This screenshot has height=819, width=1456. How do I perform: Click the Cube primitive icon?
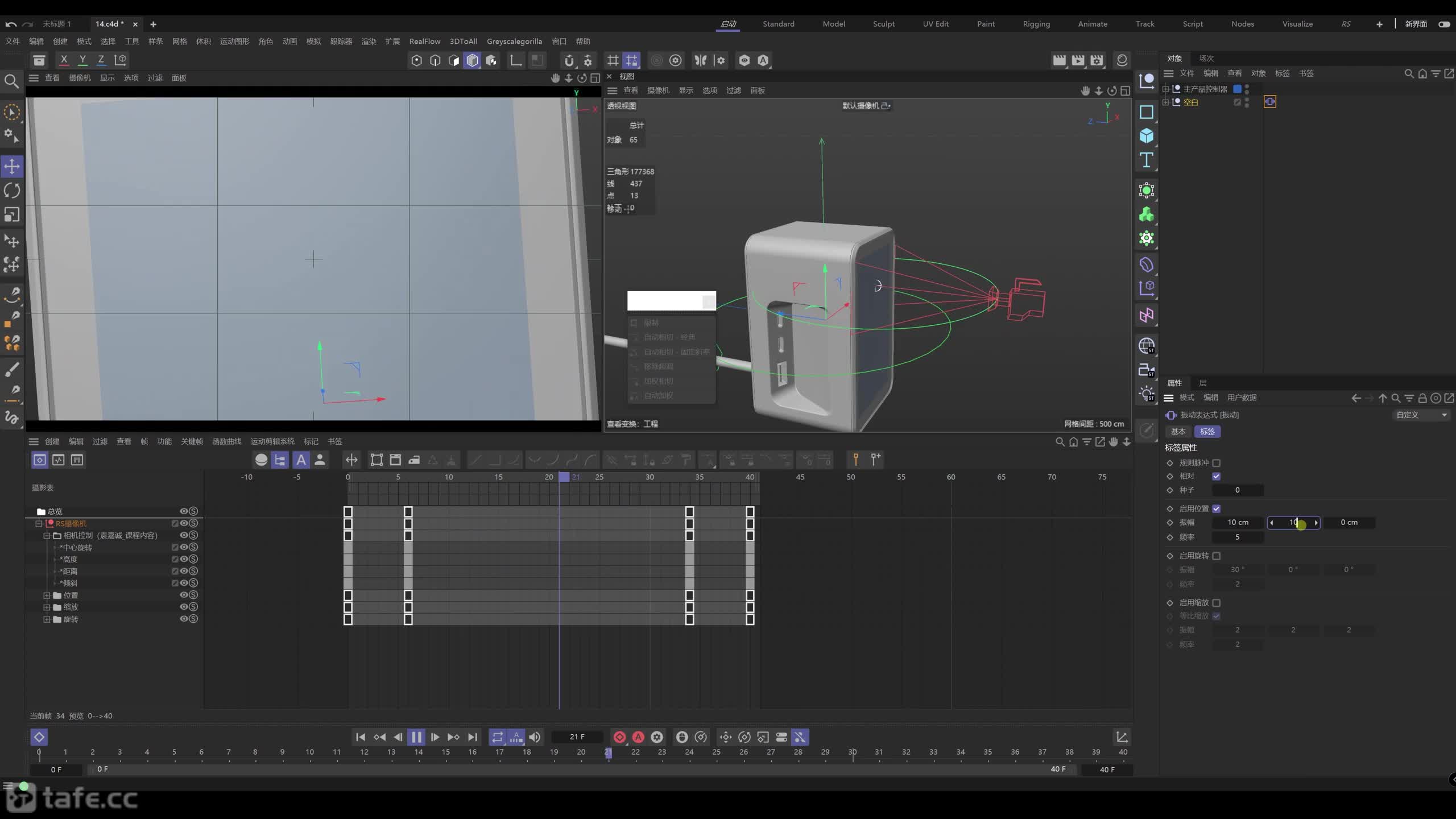point(1146,135)
